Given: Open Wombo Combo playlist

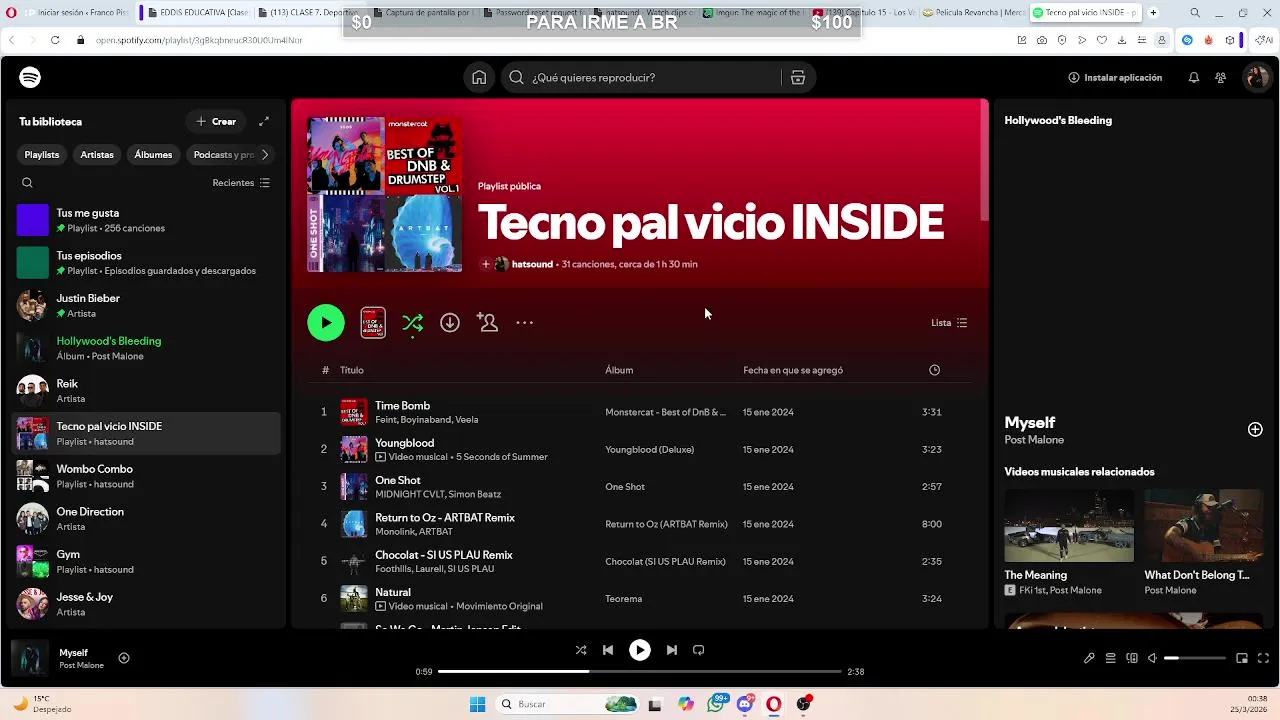Looking at the screenshot, I should (145, 476).
